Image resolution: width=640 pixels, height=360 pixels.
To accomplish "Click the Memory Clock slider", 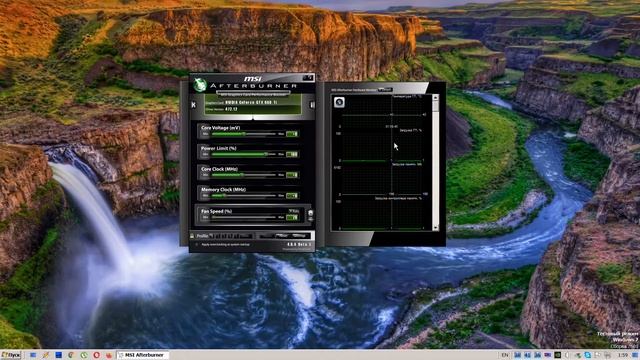I will tap(244, 196).
